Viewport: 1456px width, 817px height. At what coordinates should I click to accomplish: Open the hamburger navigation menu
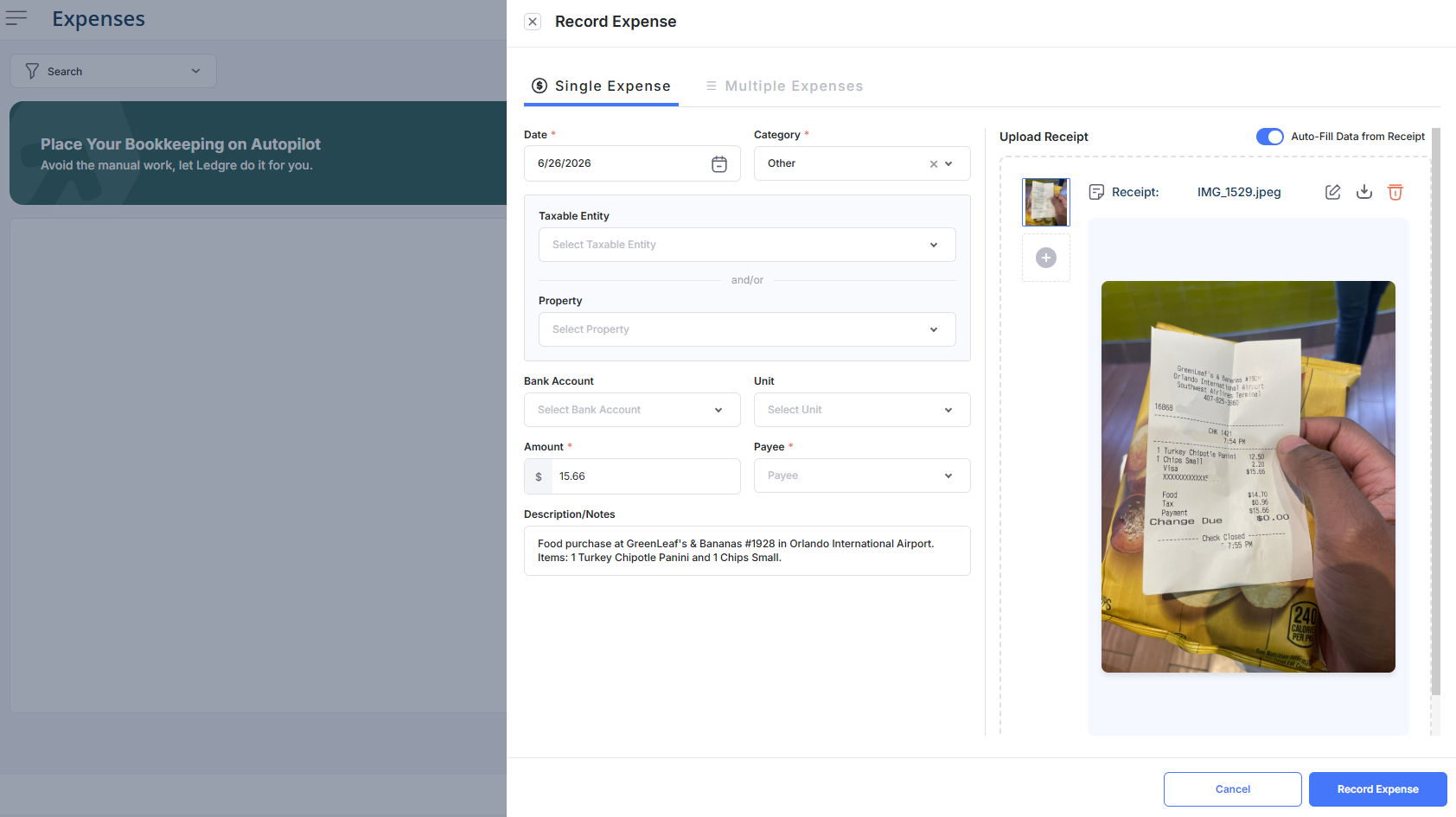coord(16,18)
